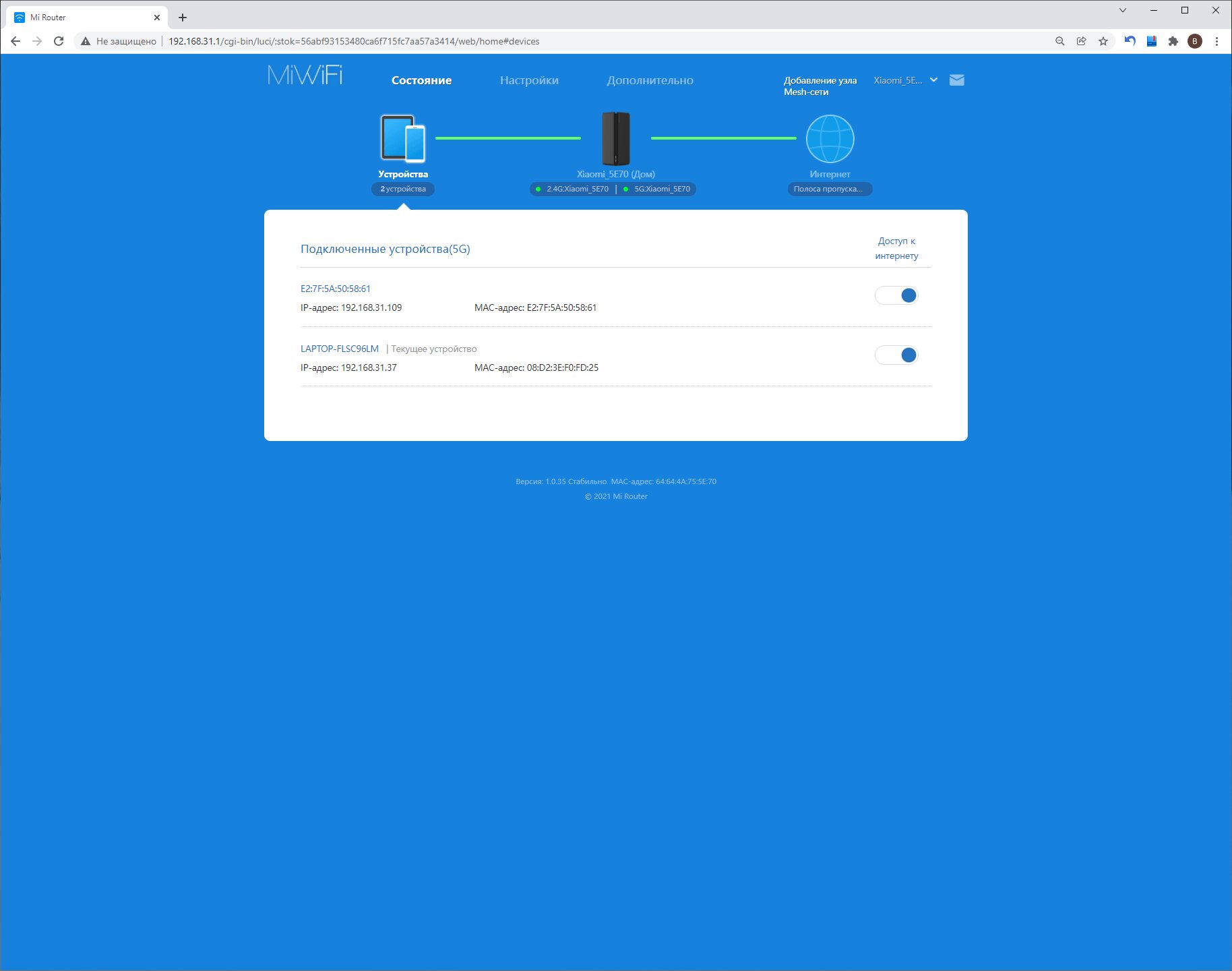The width and height of the screenshot is (1232, 971).
Task: Open the Настройки tab
Action: tap(529, 80)
